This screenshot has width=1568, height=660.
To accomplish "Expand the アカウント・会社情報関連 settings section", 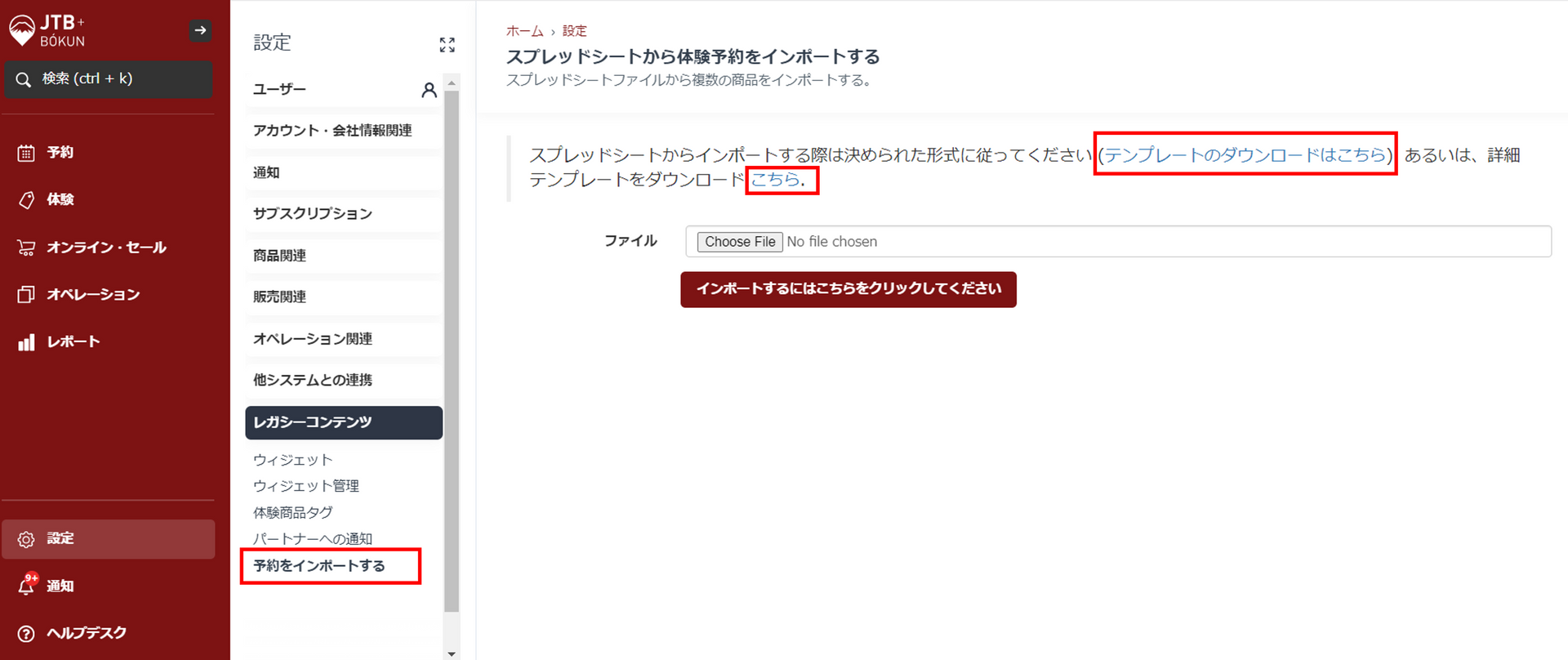I will pos(332,131).
